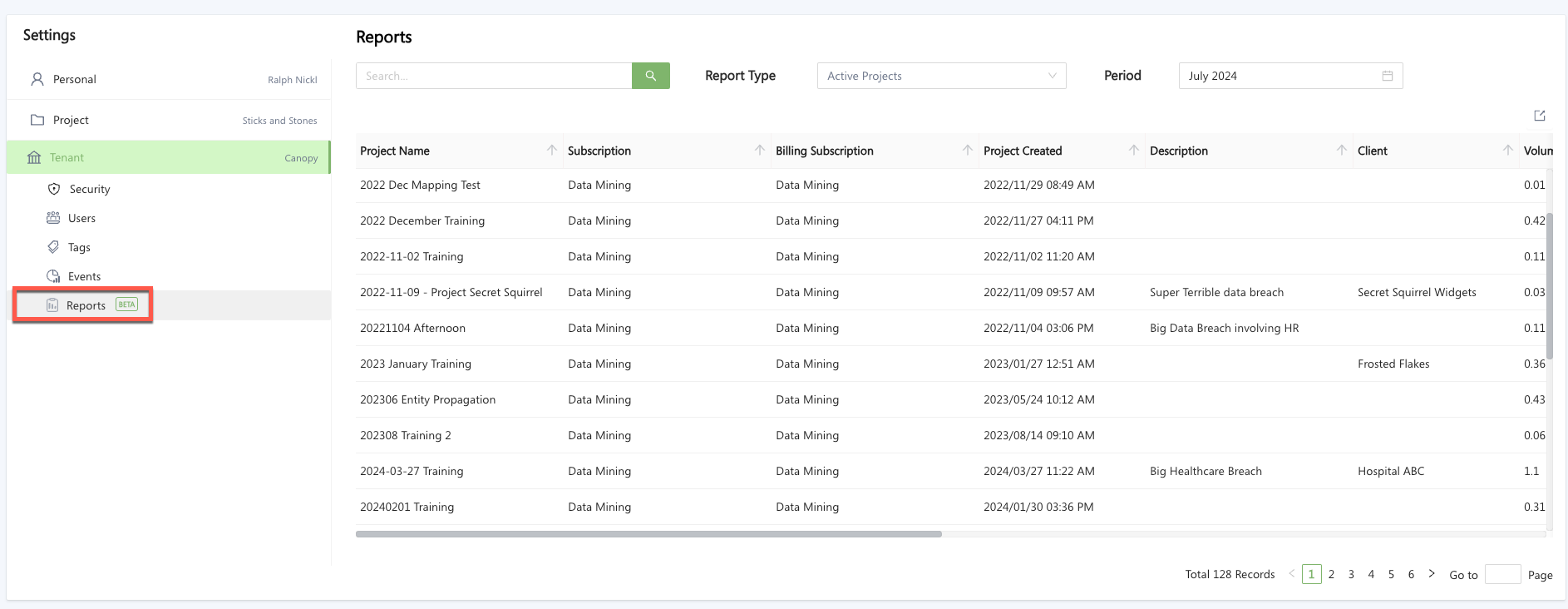The width and height of the screenshot is (1568, 609).
Task: Click Big Healthcare Breach description
Action: (x=1206, y=471)
